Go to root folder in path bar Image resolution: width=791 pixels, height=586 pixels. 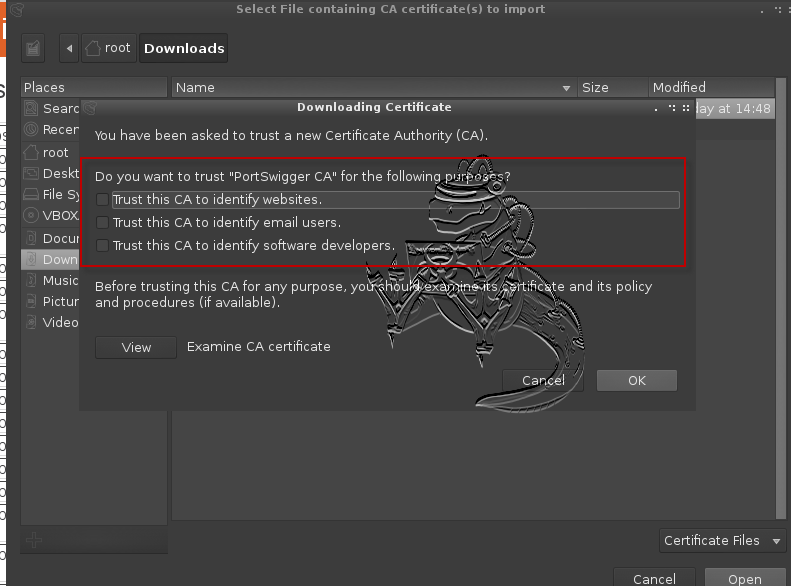(108, 48)
